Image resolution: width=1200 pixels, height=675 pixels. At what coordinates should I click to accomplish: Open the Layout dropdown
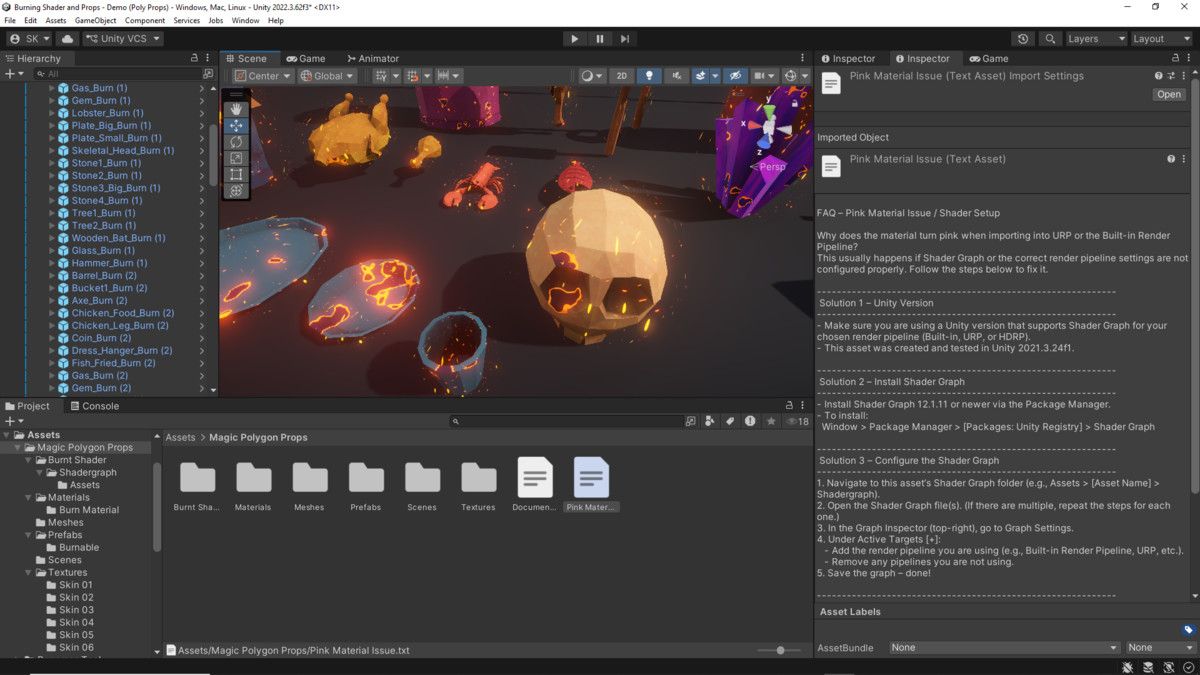pyautogui.click(x=1161, y=39)
